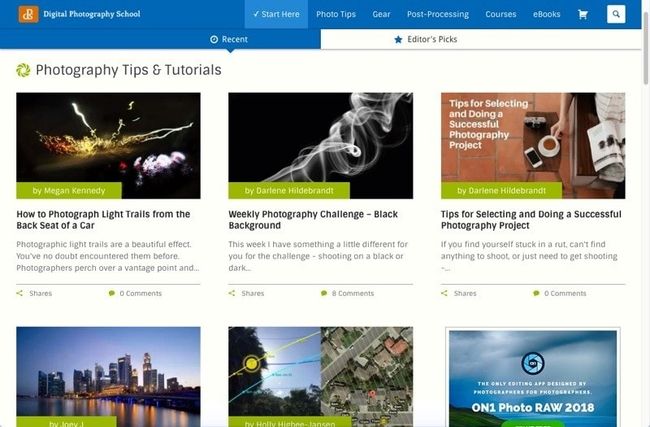Image resolution: width=650 pixels, height=427 pixels.
Task: Click the search magnifier icon
Action: coord(616,14)
